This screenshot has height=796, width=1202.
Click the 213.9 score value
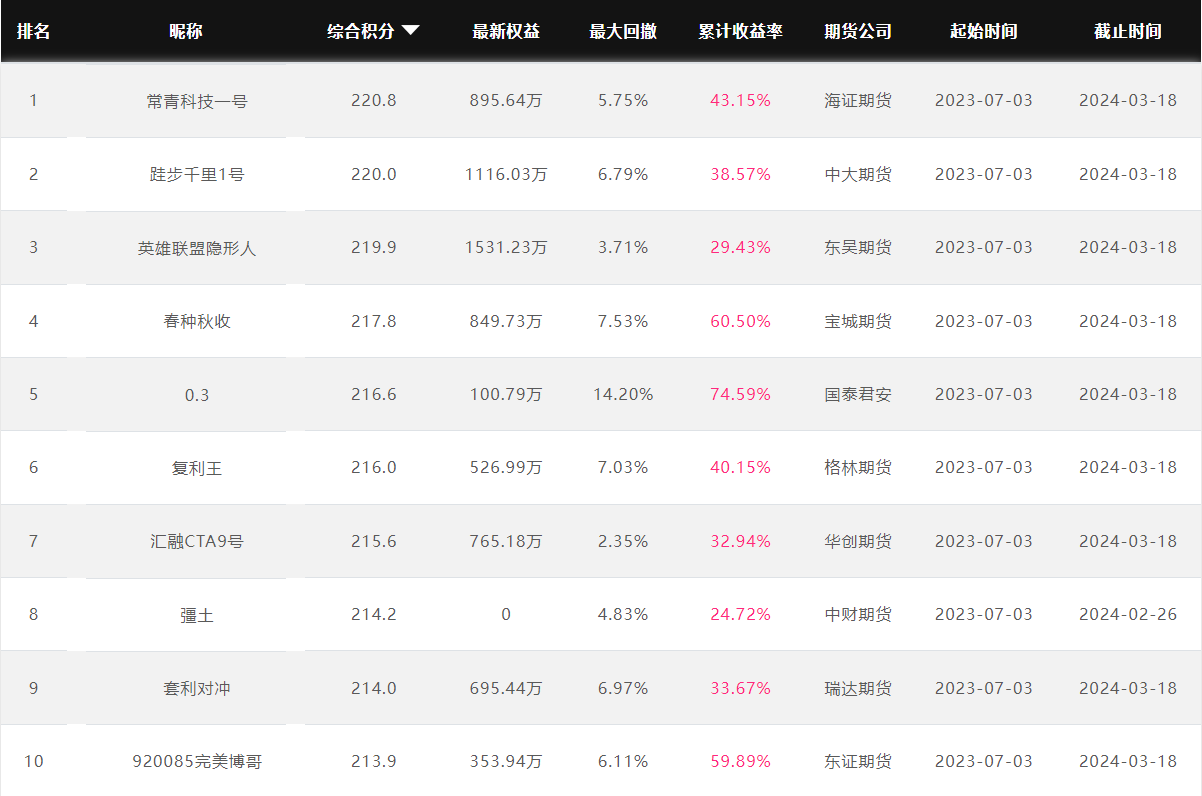[374, 761]
